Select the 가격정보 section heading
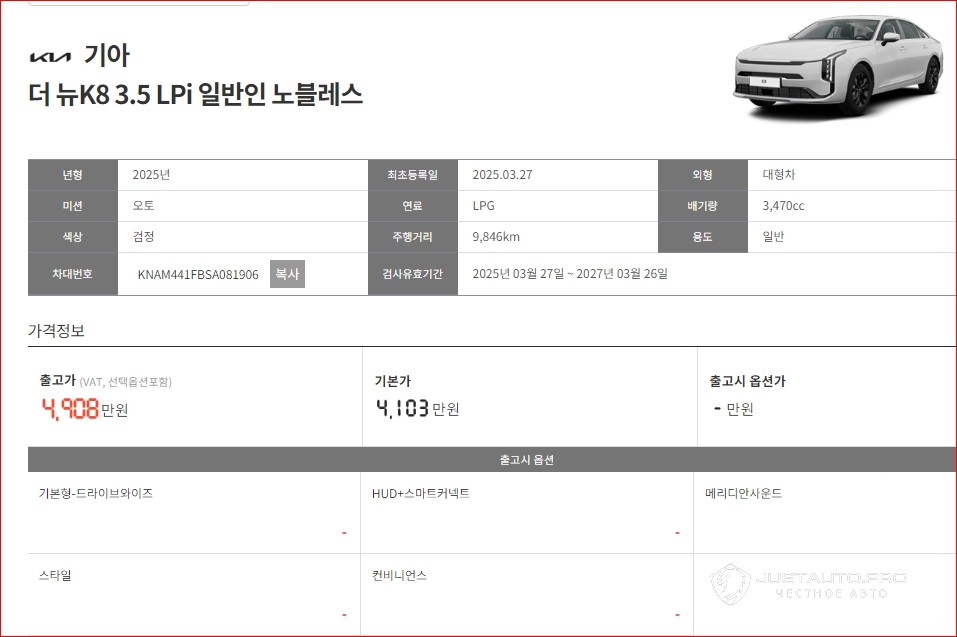This screenshot has height=637, width=957. pos(56,330)
